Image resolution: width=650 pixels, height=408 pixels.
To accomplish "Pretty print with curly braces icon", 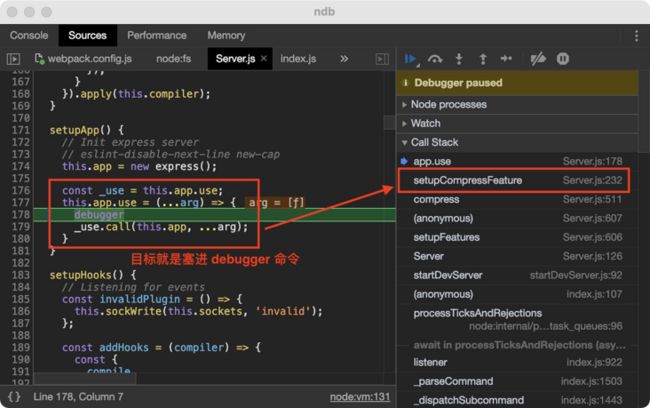I will (x=14, y=397).
